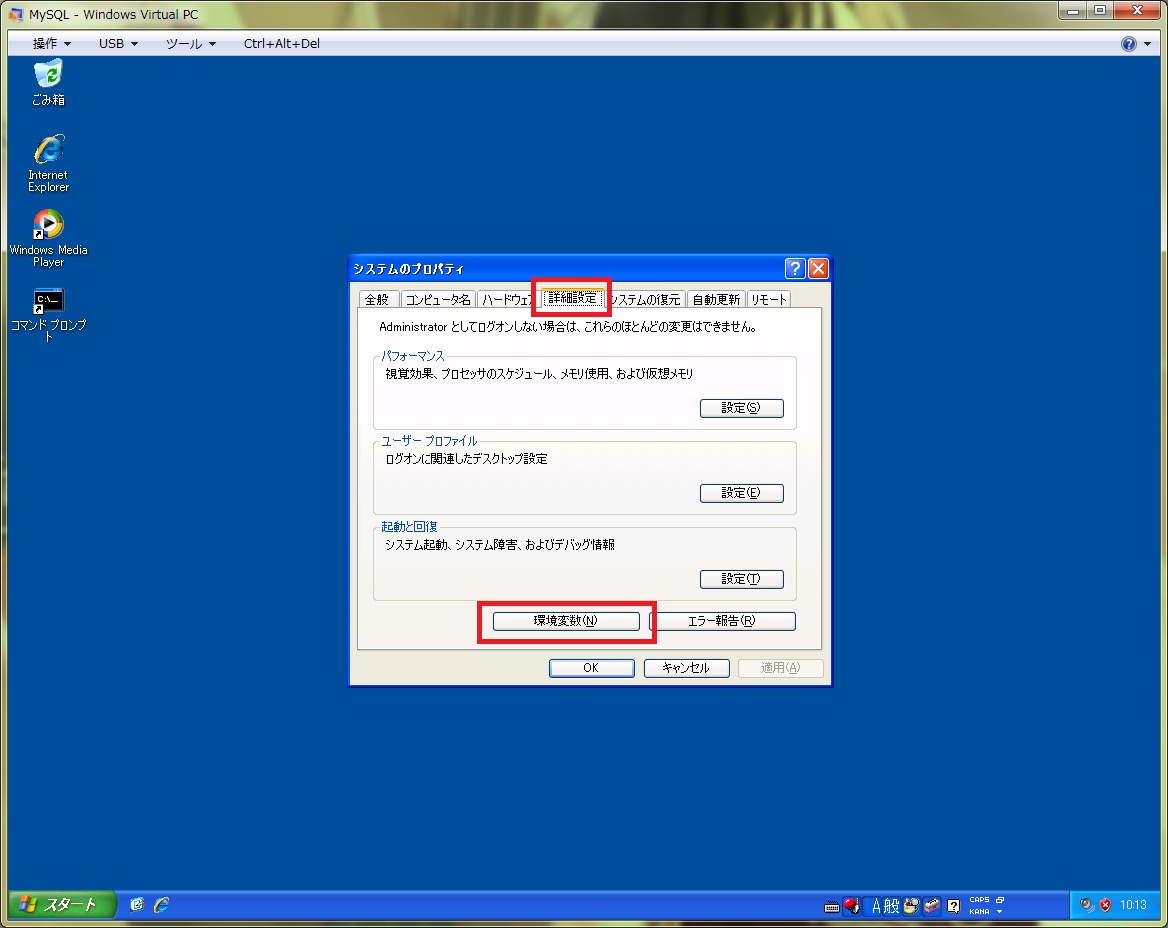The height and width of the screenshot is (928, 1168).
Task: Click the red security shield tray icon
Action: 1105,904
